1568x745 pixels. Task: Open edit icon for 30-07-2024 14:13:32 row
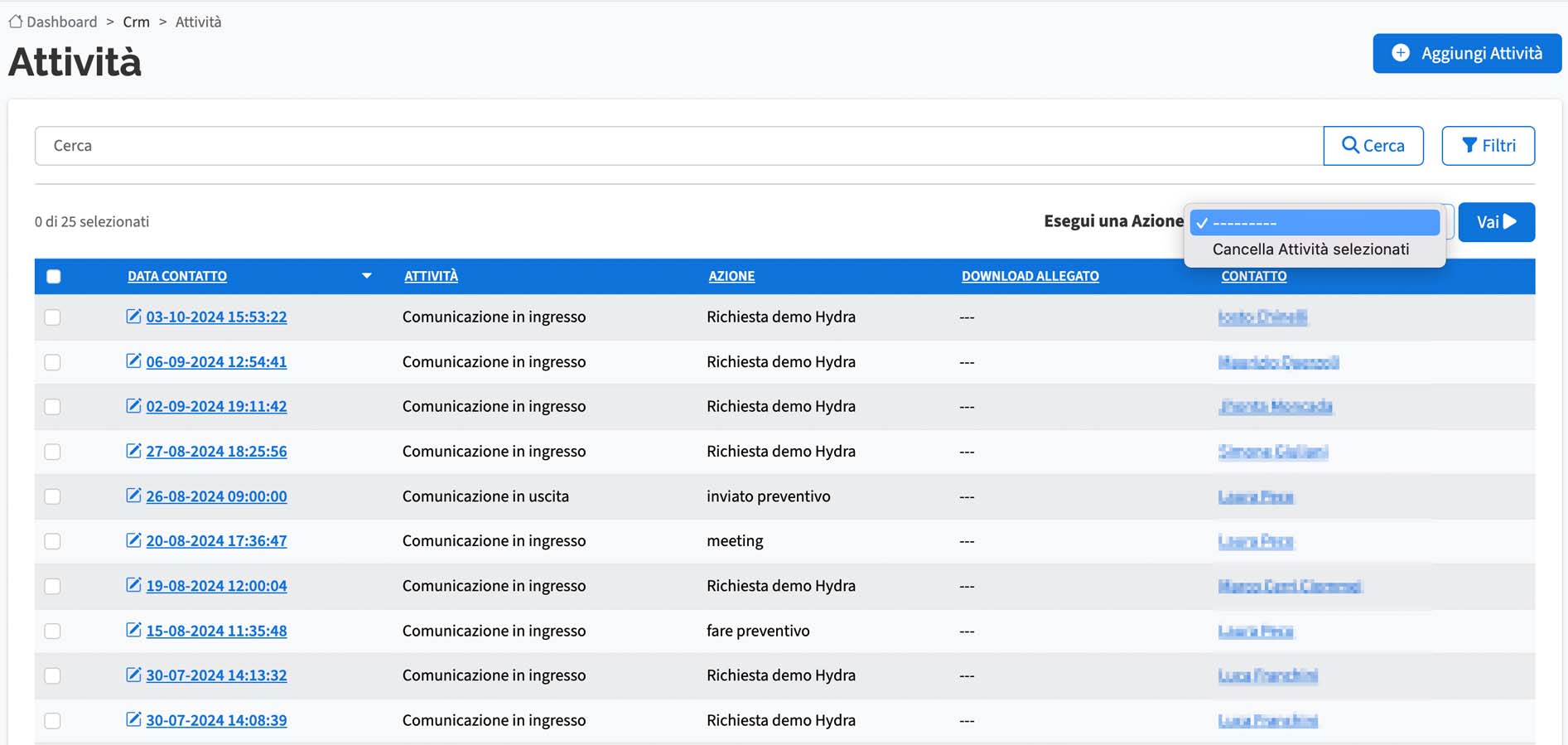tap(133, 674)
